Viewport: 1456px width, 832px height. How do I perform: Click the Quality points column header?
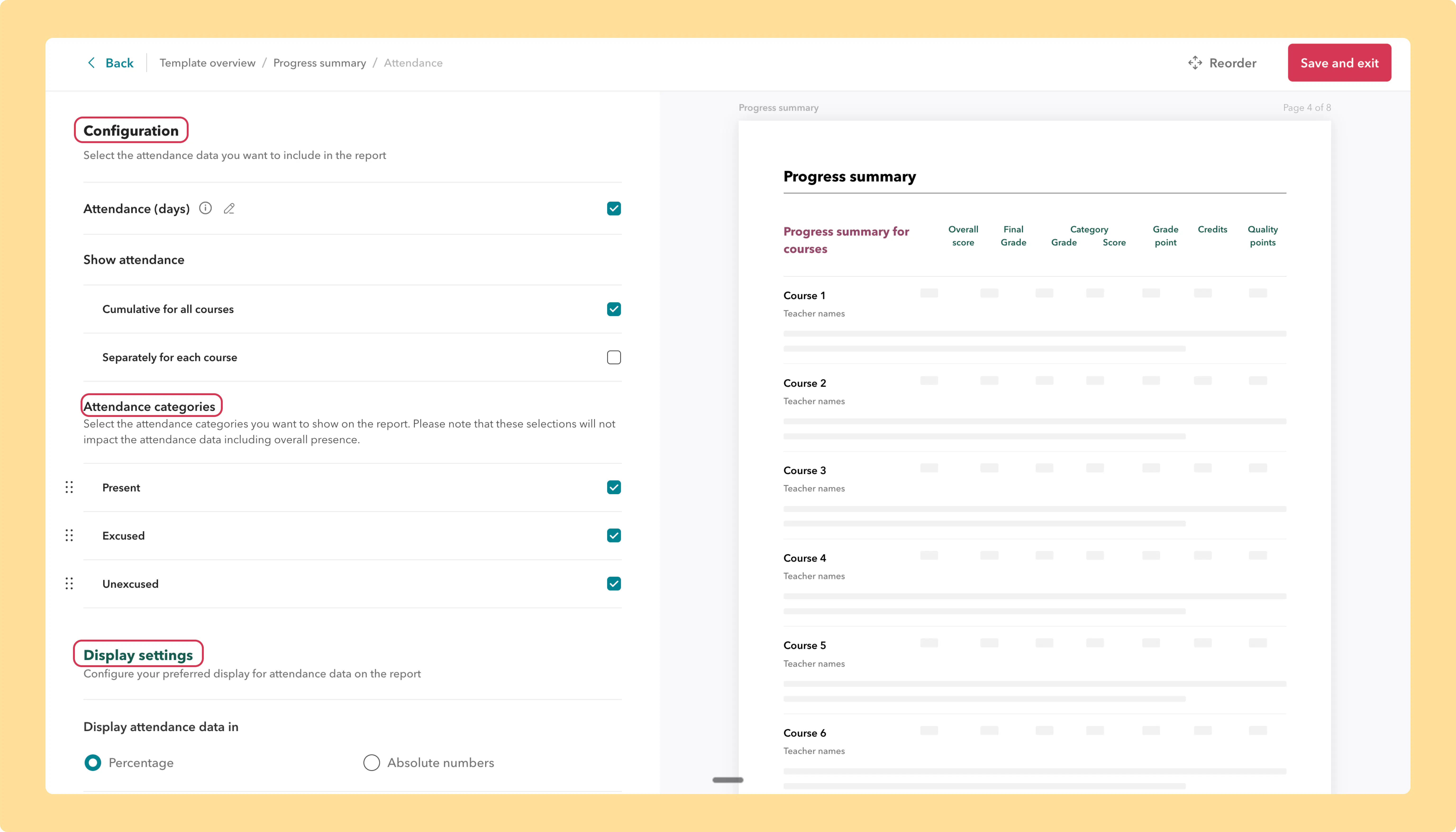[1263, 236]
